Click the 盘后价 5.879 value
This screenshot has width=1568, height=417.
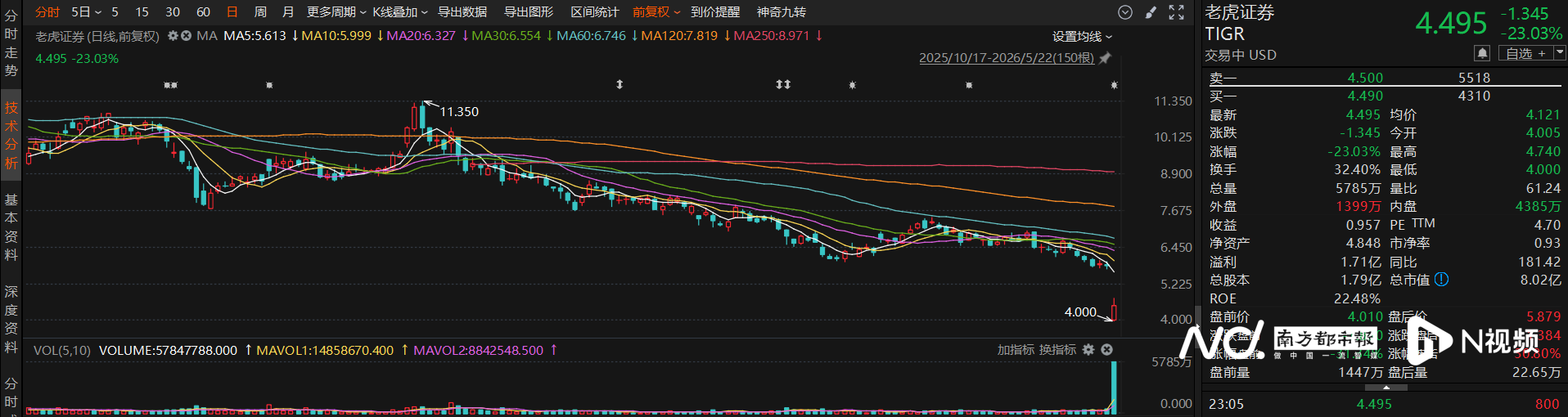(x=1543, y=316)
